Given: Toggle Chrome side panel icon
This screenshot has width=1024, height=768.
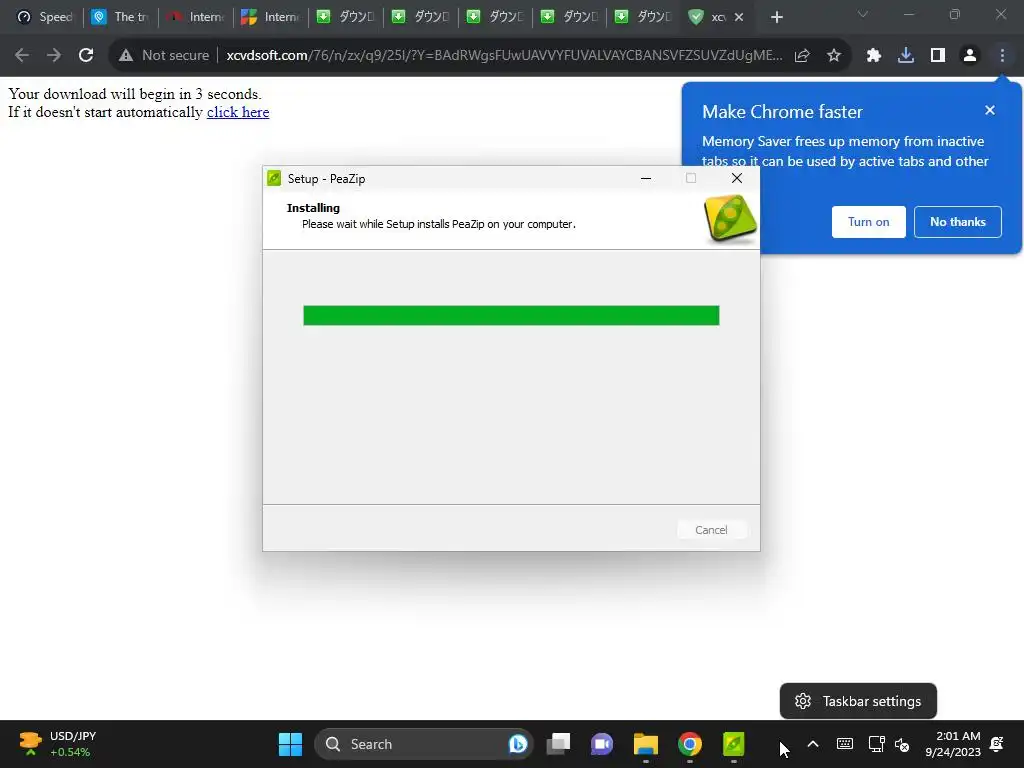Looking at the screenshot, I should [x=938, y=56].
